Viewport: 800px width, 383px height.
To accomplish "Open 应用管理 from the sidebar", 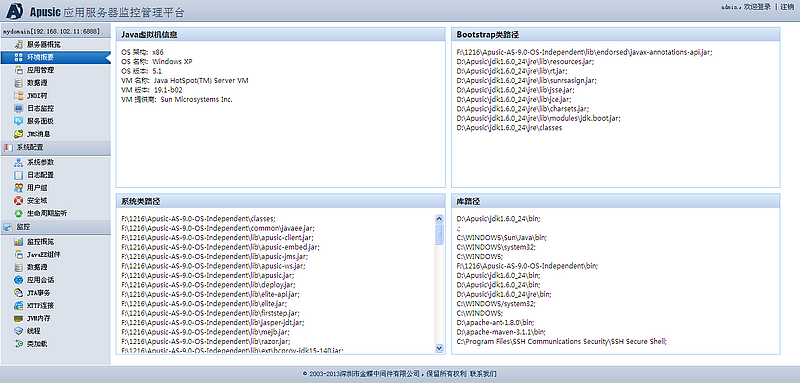I will (40, 70).
